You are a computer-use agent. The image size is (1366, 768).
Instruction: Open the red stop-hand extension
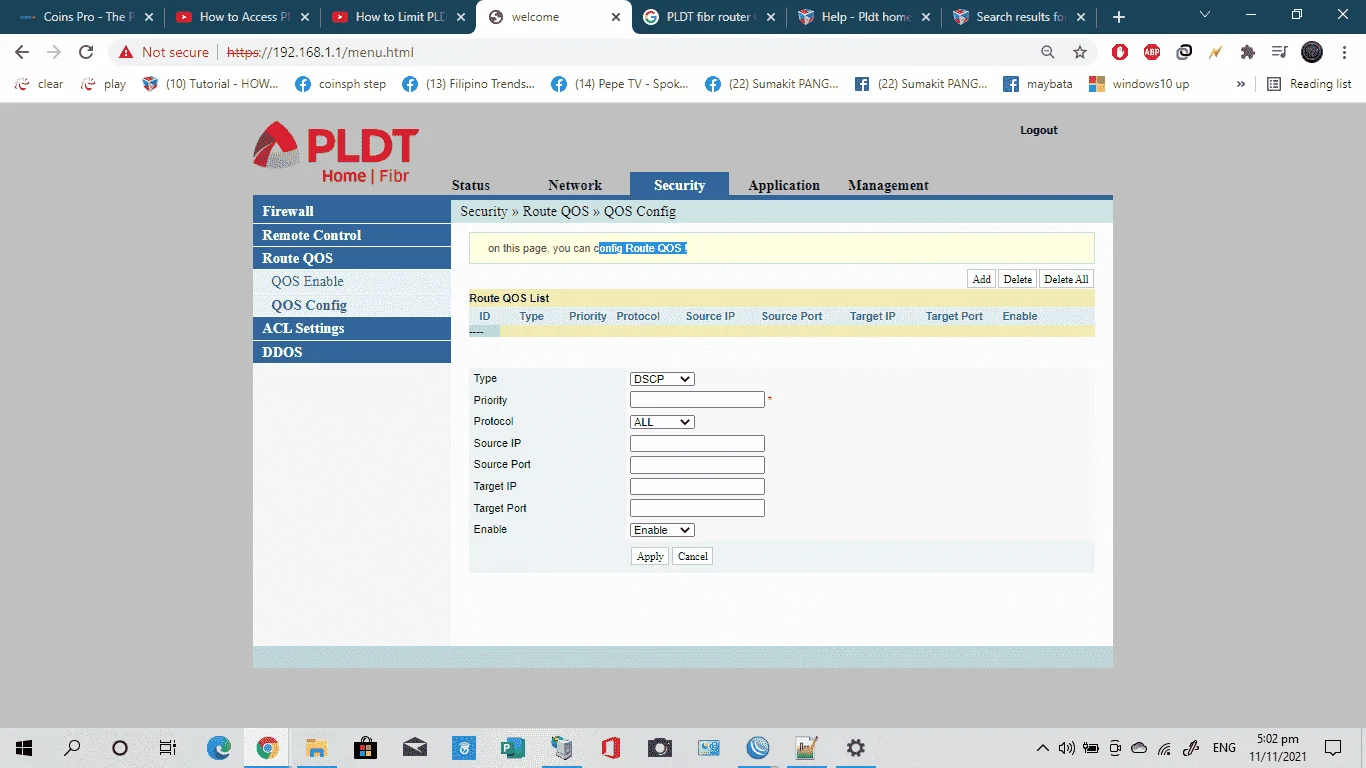pyautogui.click(x=1120, y=52)
